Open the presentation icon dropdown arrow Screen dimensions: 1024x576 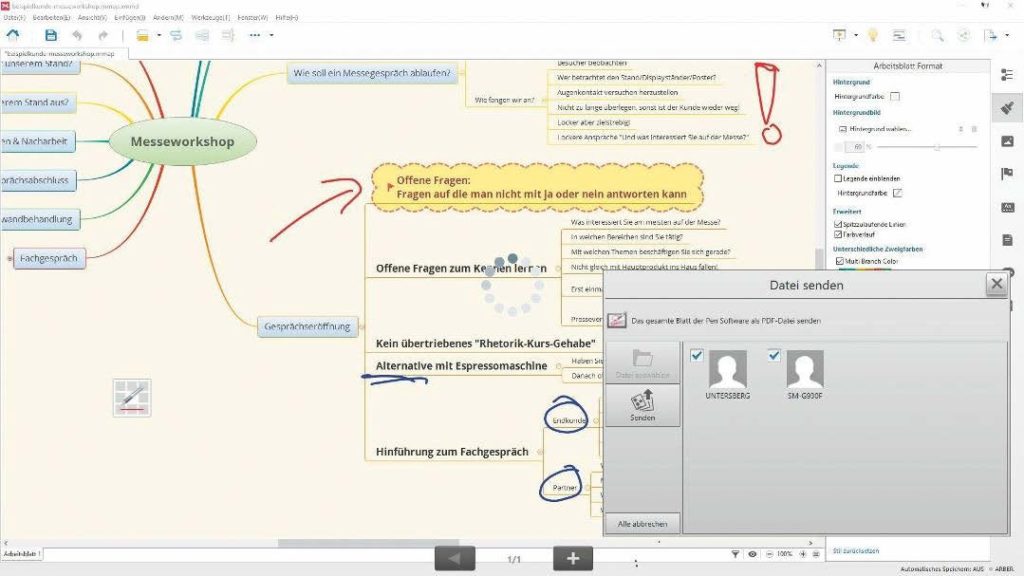point(856,35)
